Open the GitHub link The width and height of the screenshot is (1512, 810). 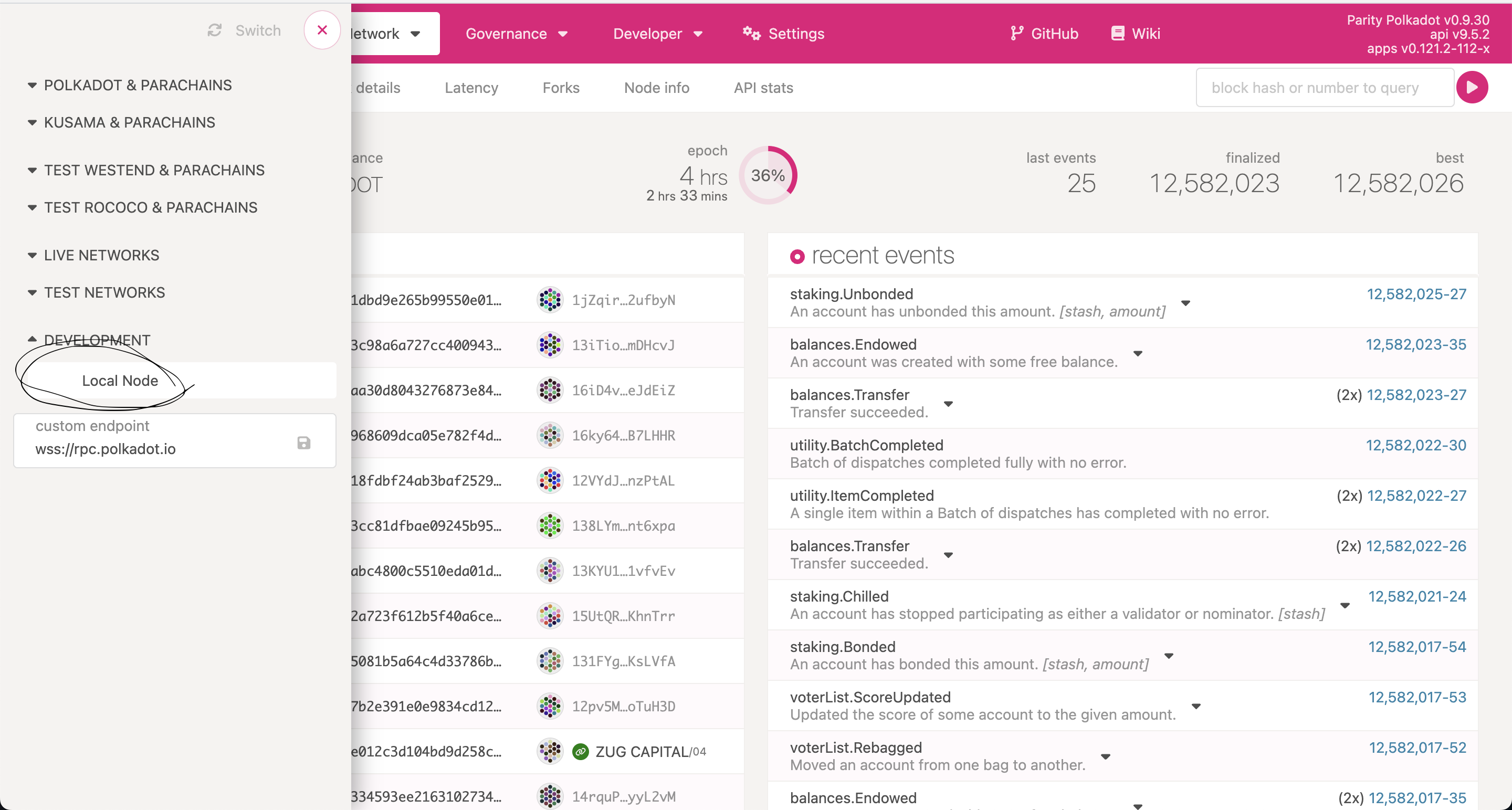coord(1044,34)
